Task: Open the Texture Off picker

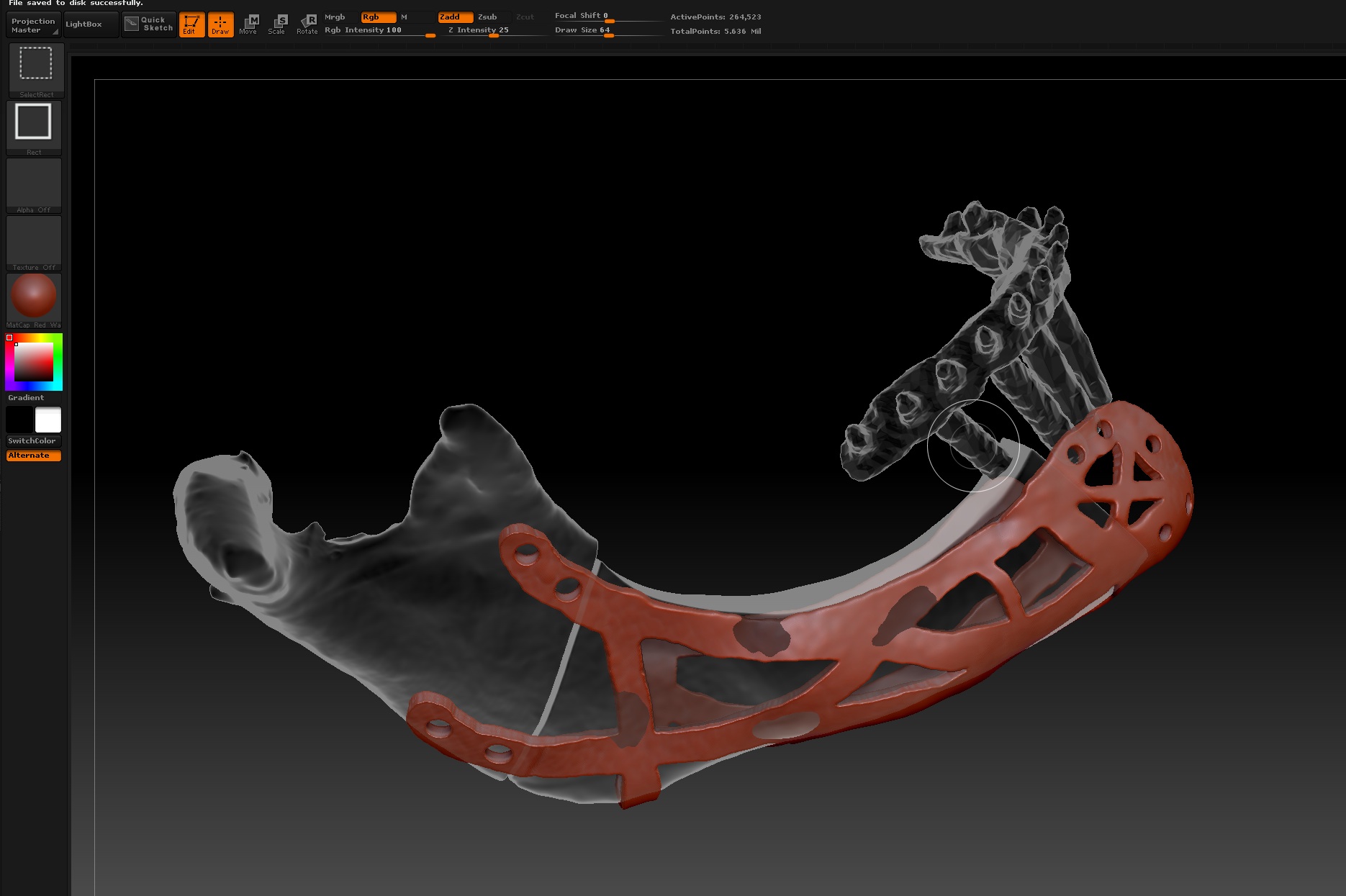Action: point(34,242)
